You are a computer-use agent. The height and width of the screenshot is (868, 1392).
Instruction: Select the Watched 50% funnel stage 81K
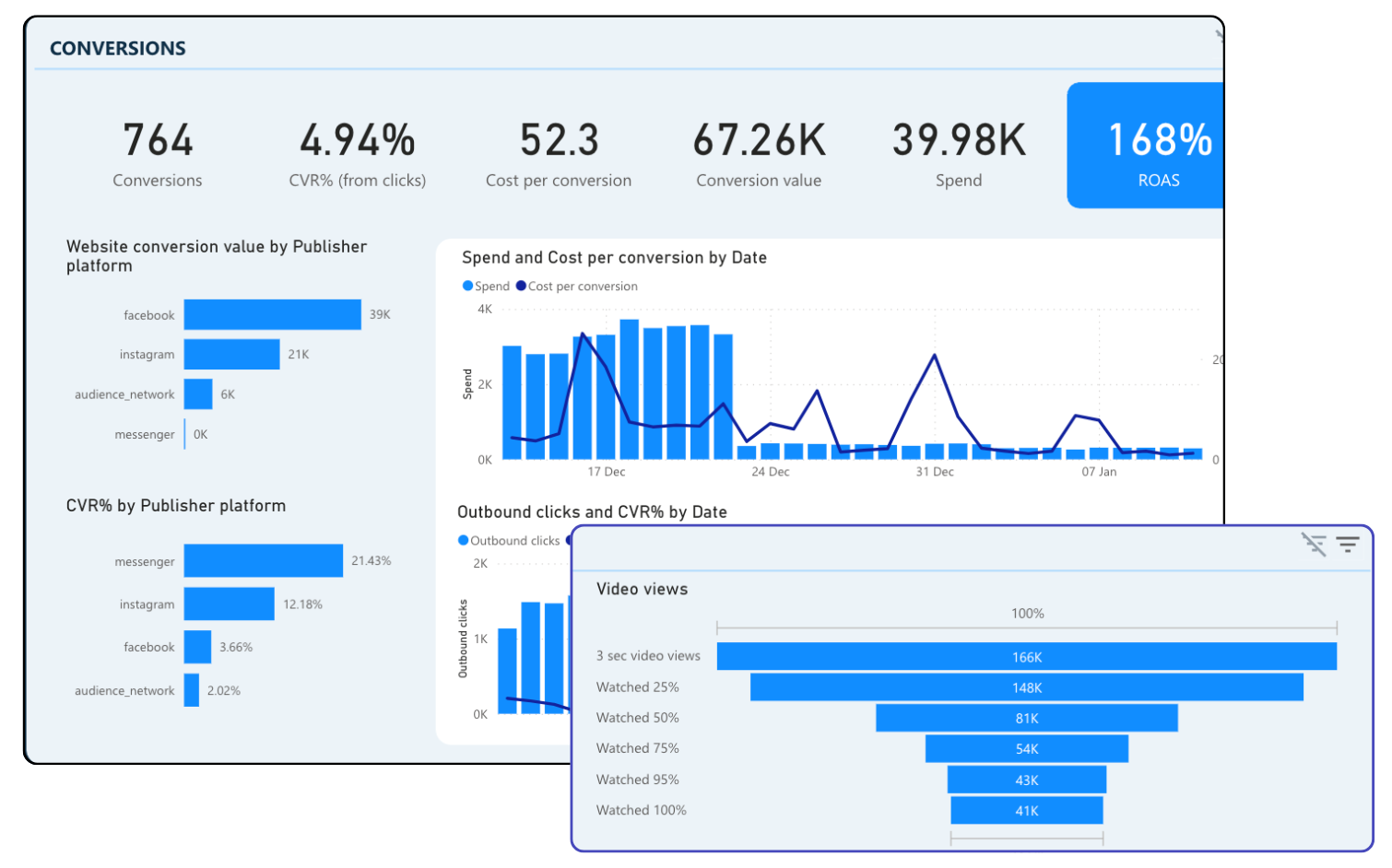pyautogui.click(x=1026, y=718)
